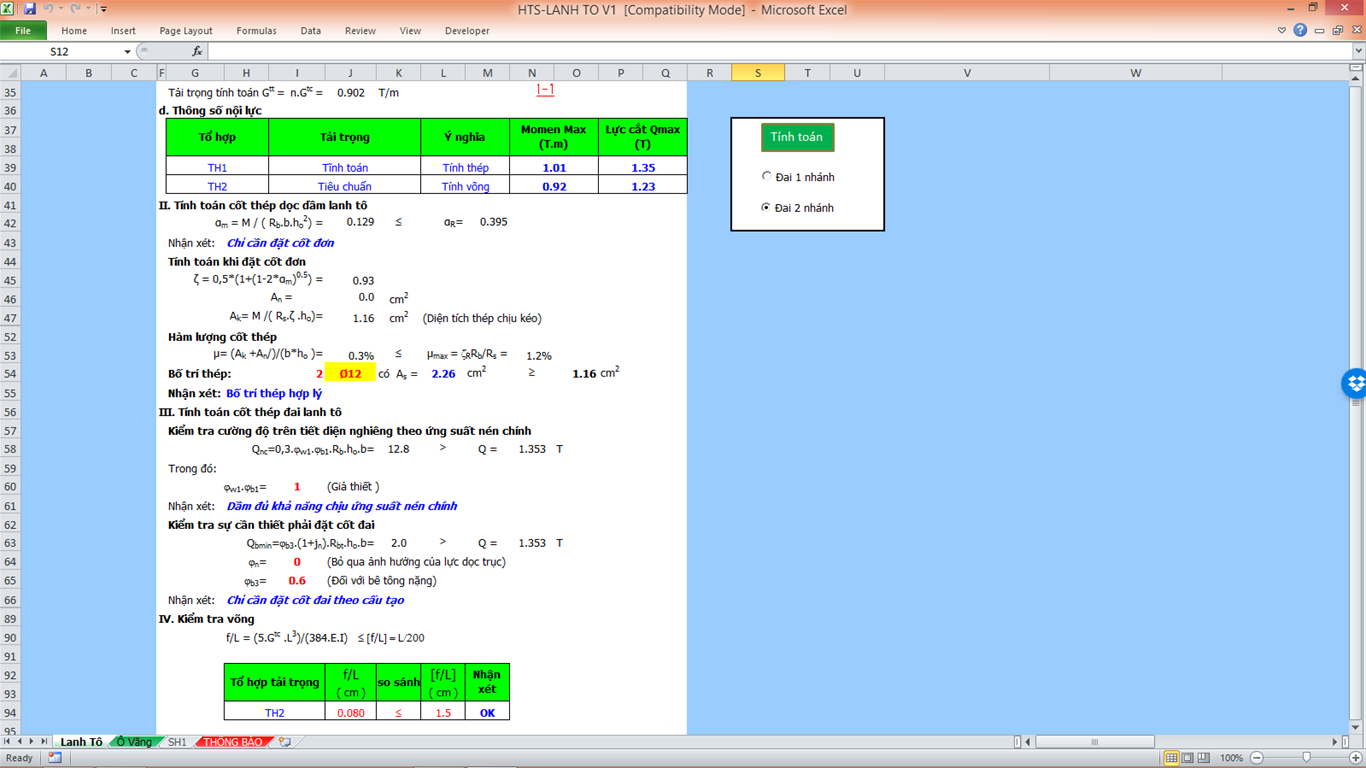Screen dimensions: 1366x768
Task: Click next sheet tab navigation arrow
Action: pos(32,742)
